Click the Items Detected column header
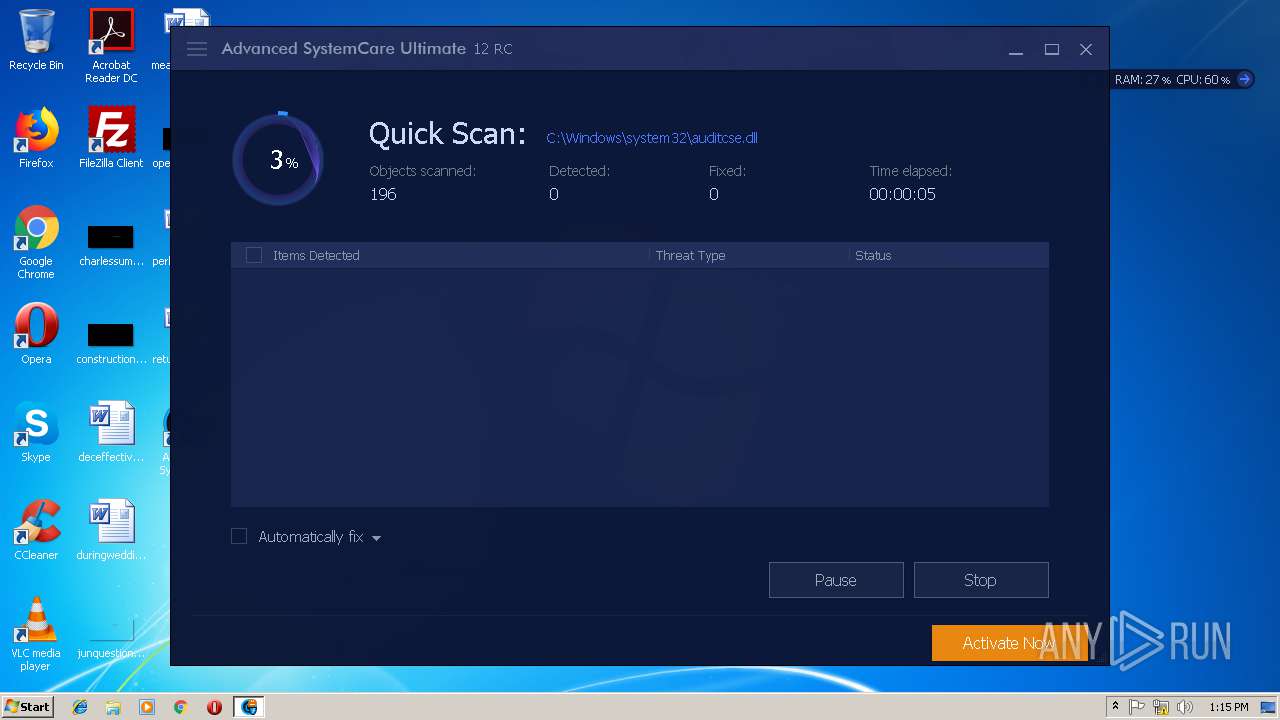This screenshot has height=720, width=1280. [x=316, y=255]
